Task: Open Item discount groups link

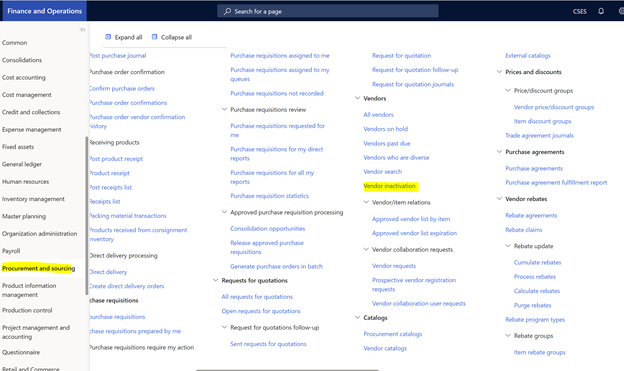Action: point(542,121)
